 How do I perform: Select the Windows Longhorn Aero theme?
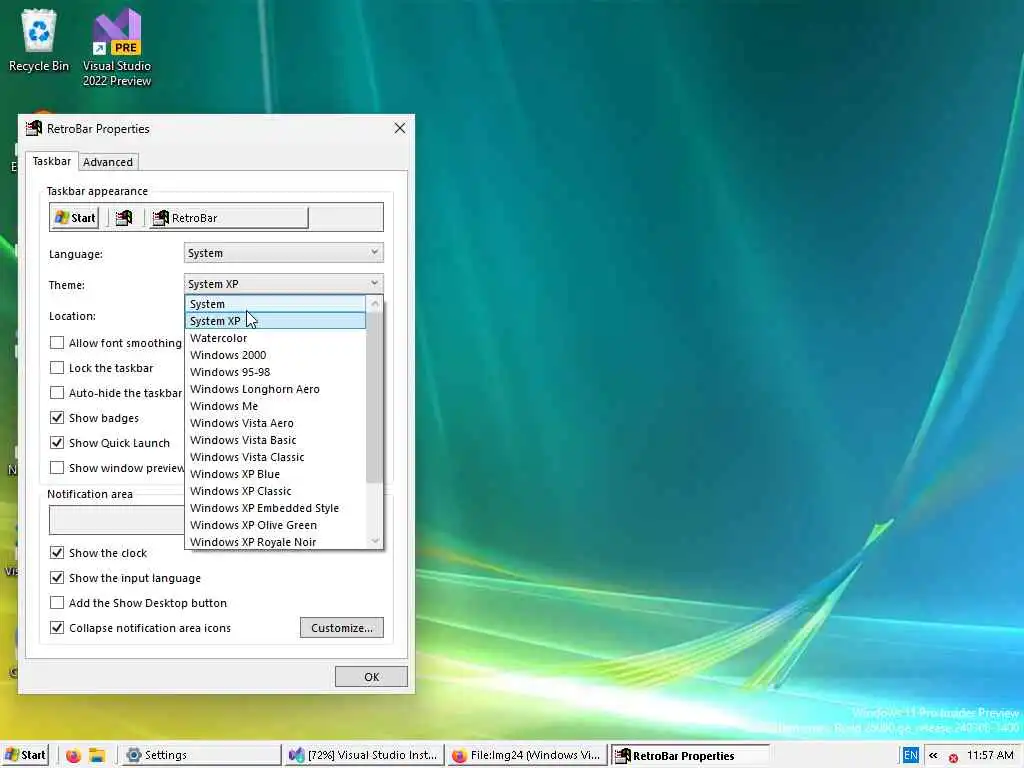[276, 389]
